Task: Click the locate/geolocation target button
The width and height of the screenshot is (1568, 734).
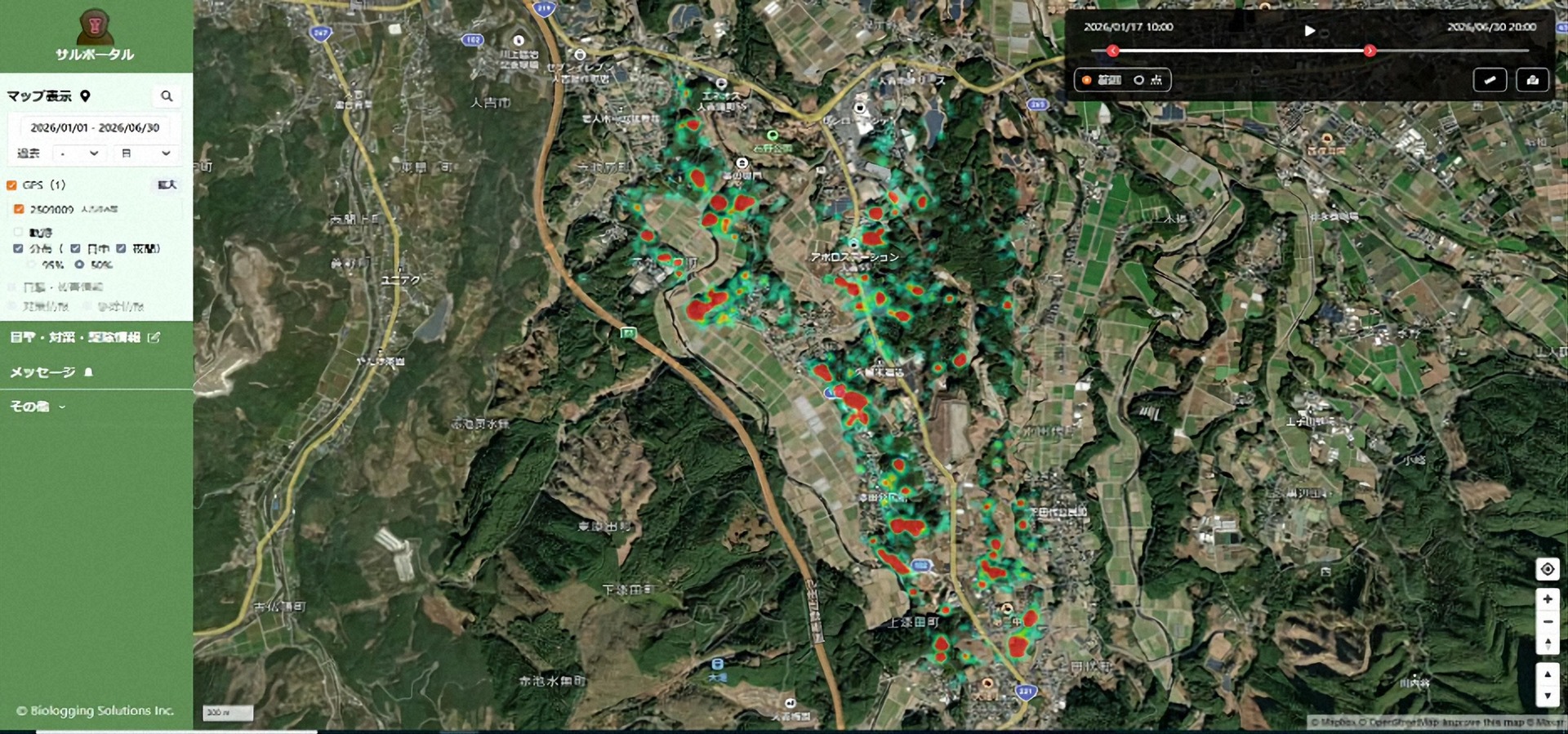Action: pyautogui.click(x=1548, y=569)
